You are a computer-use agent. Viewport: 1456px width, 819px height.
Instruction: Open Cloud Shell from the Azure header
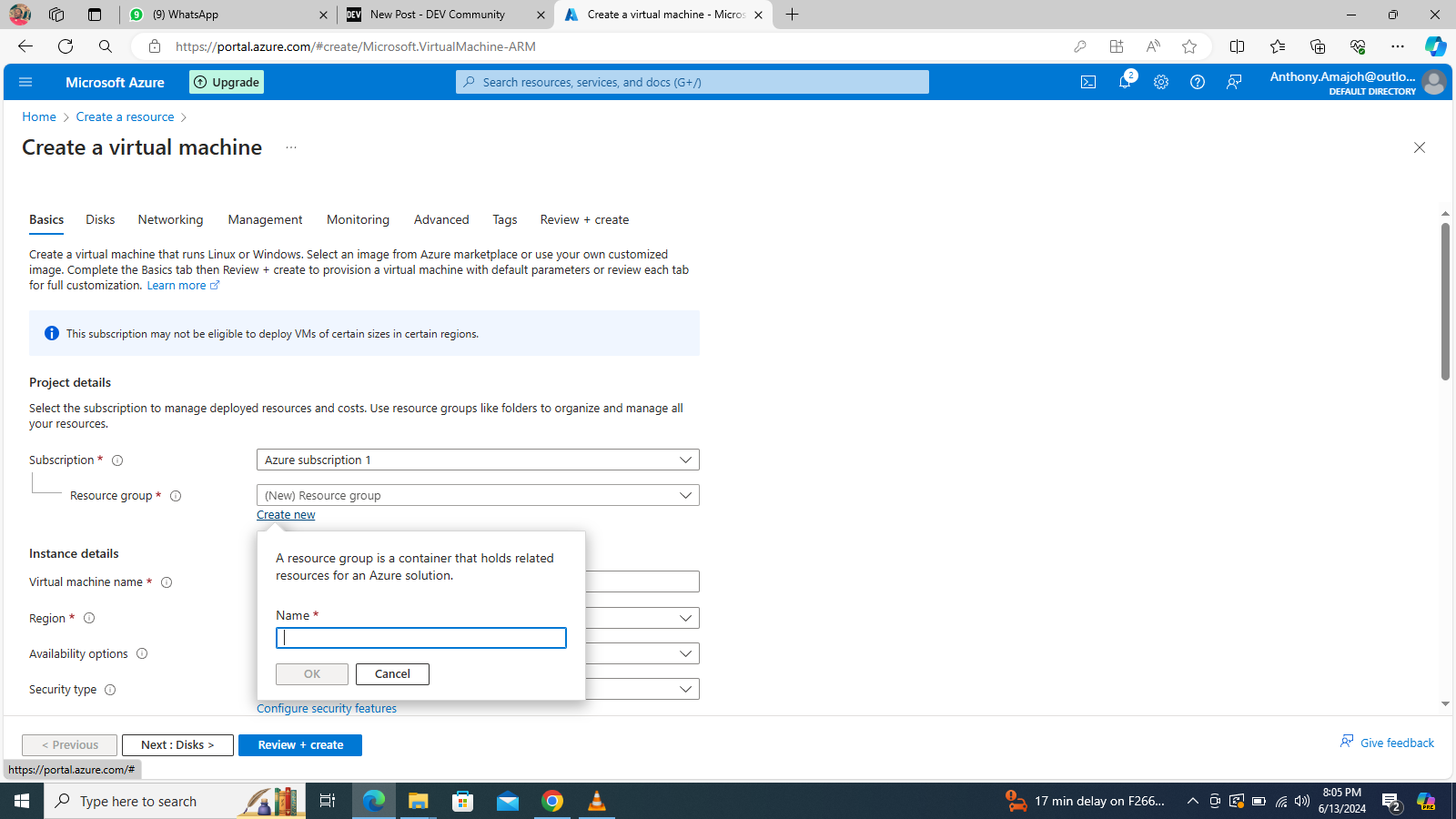coord(1088,82)
